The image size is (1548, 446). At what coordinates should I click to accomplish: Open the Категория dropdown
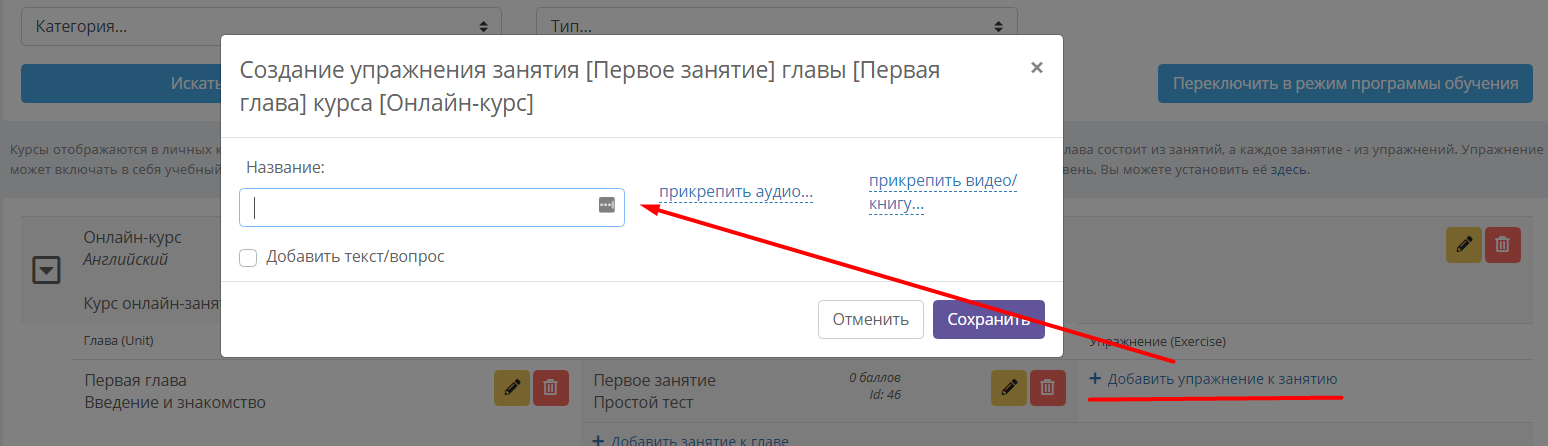261,26
